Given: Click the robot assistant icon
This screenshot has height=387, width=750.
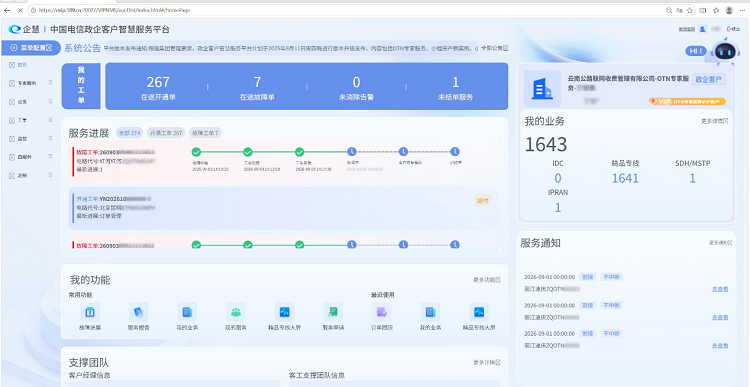Looking at the screenshot, I should pyautogui.click(x=725, y=52).
